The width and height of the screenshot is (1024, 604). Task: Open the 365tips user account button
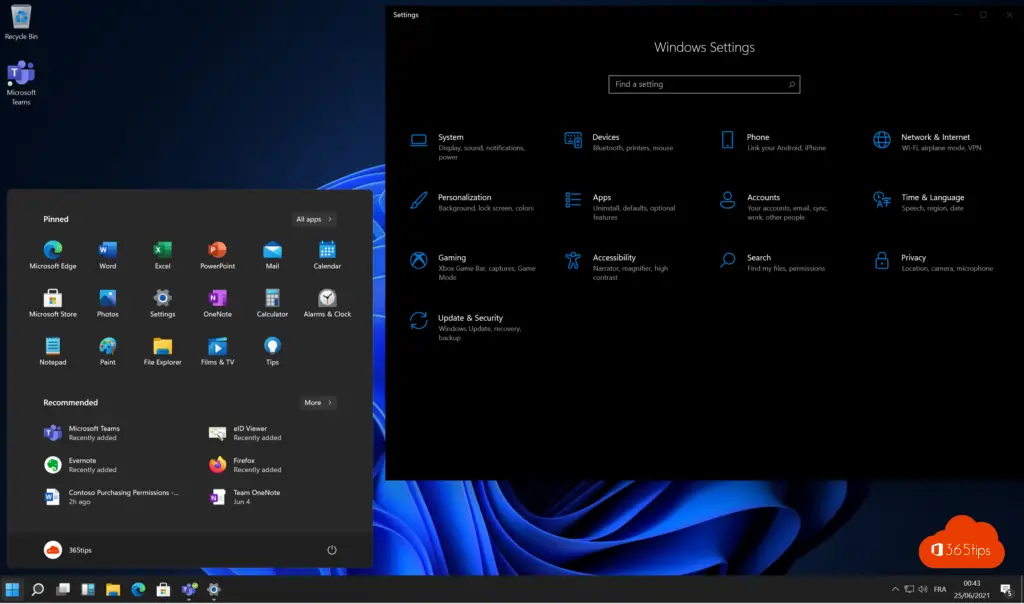68,550
